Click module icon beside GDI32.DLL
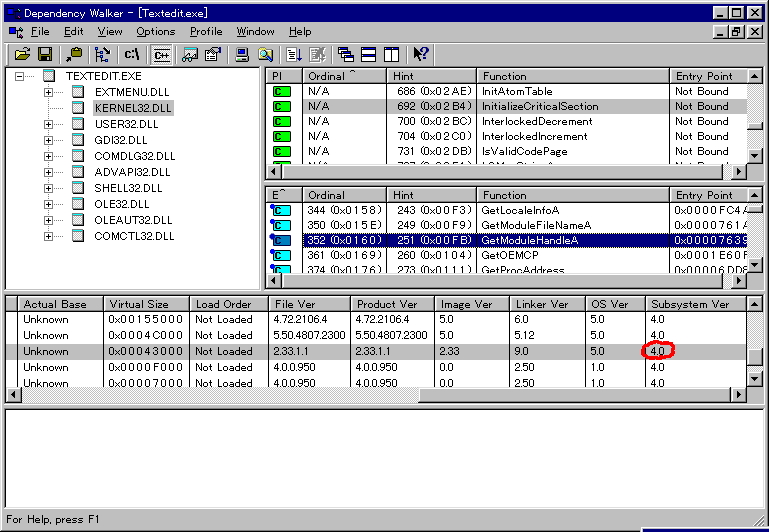 [78, 140]
